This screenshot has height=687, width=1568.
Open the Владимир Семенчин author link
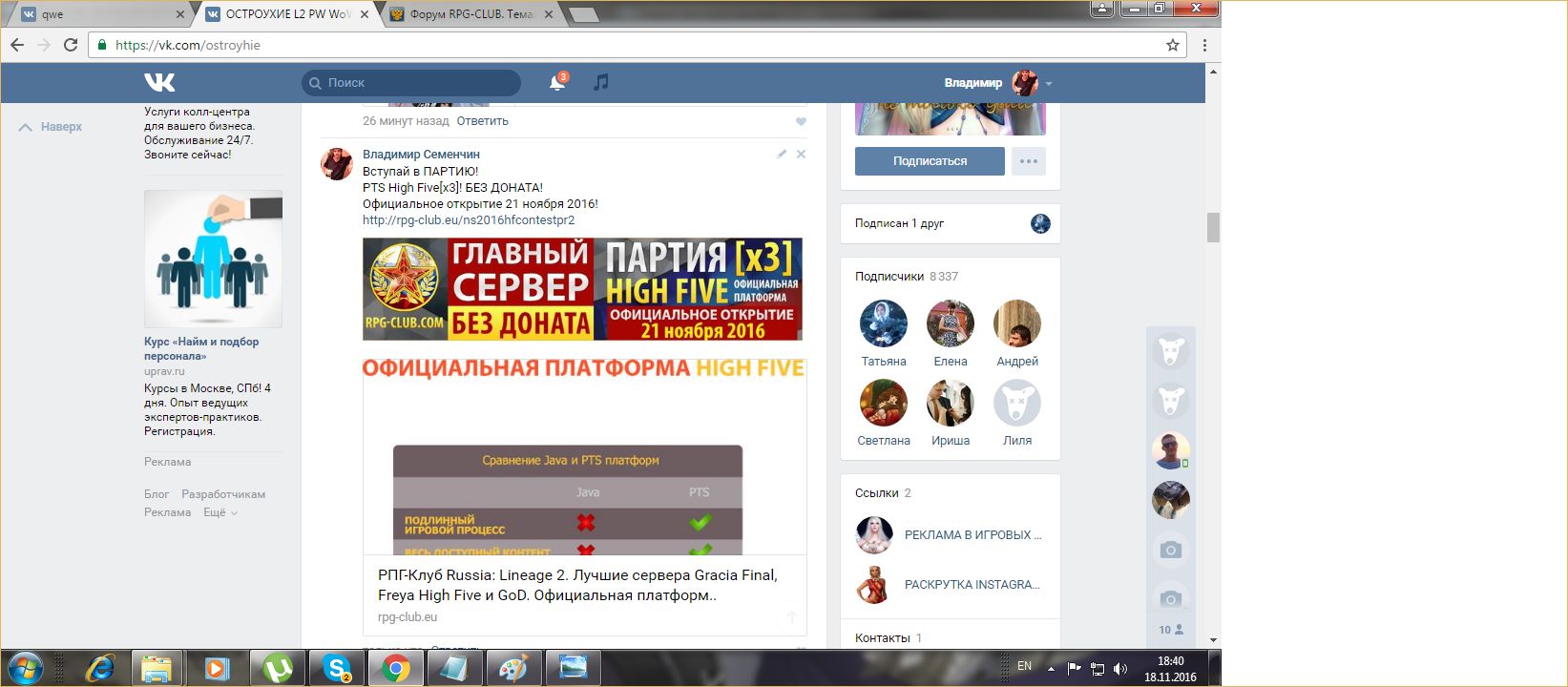421,155
